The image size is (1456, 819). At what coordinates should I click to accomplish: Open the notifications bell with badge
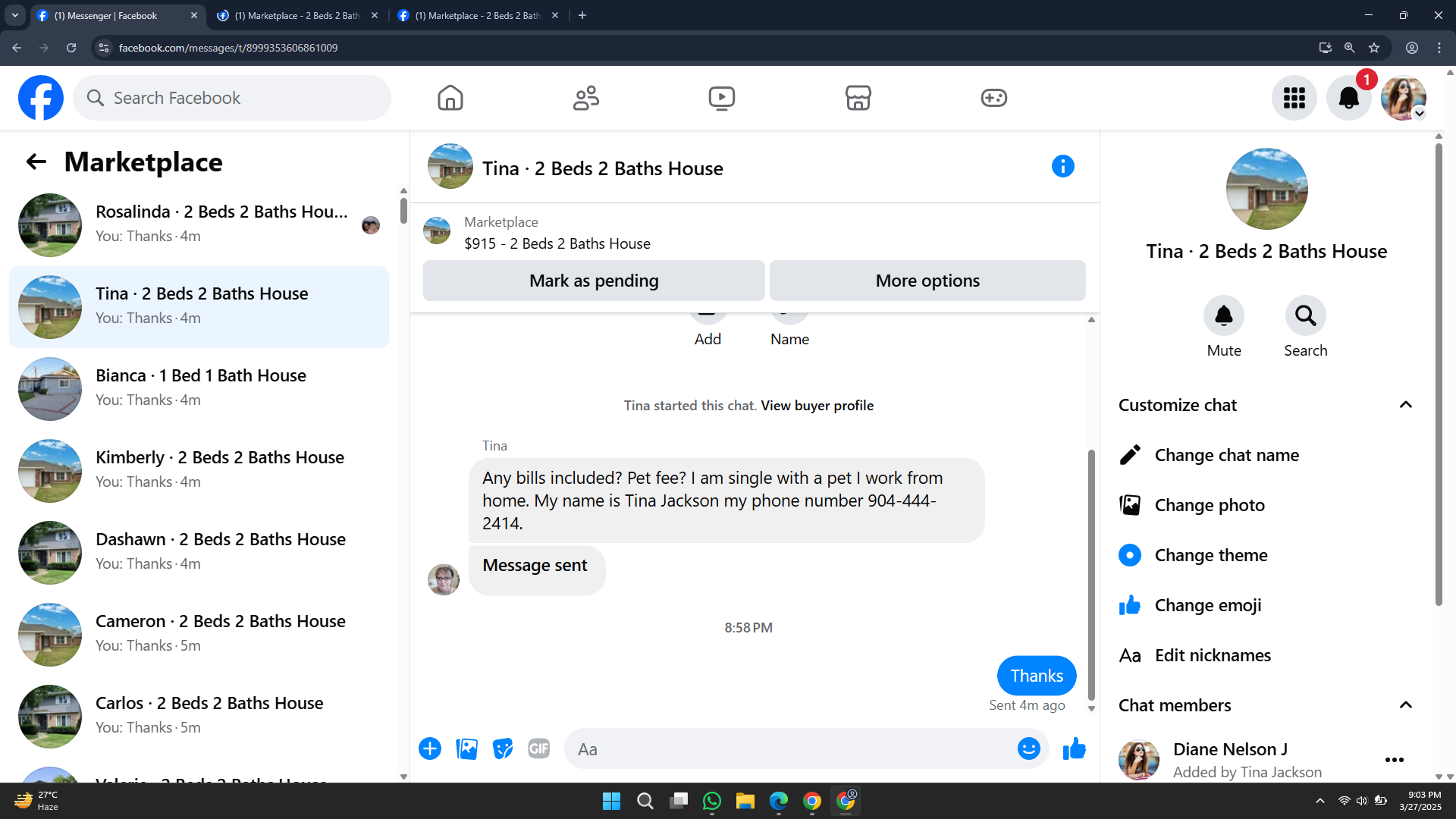(x=1349, y=98)
